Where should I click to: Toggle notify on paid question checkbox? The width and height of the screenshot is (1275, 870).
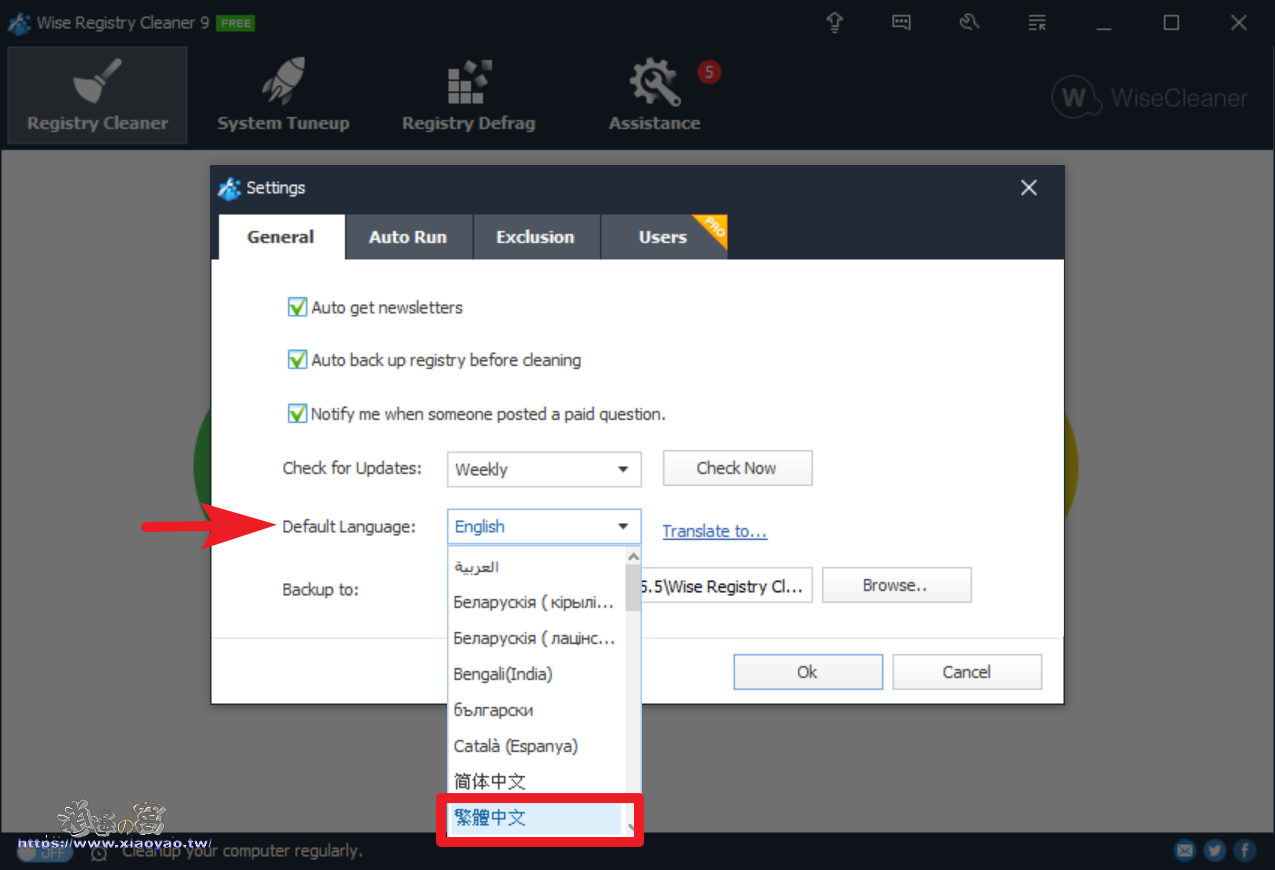297,413
